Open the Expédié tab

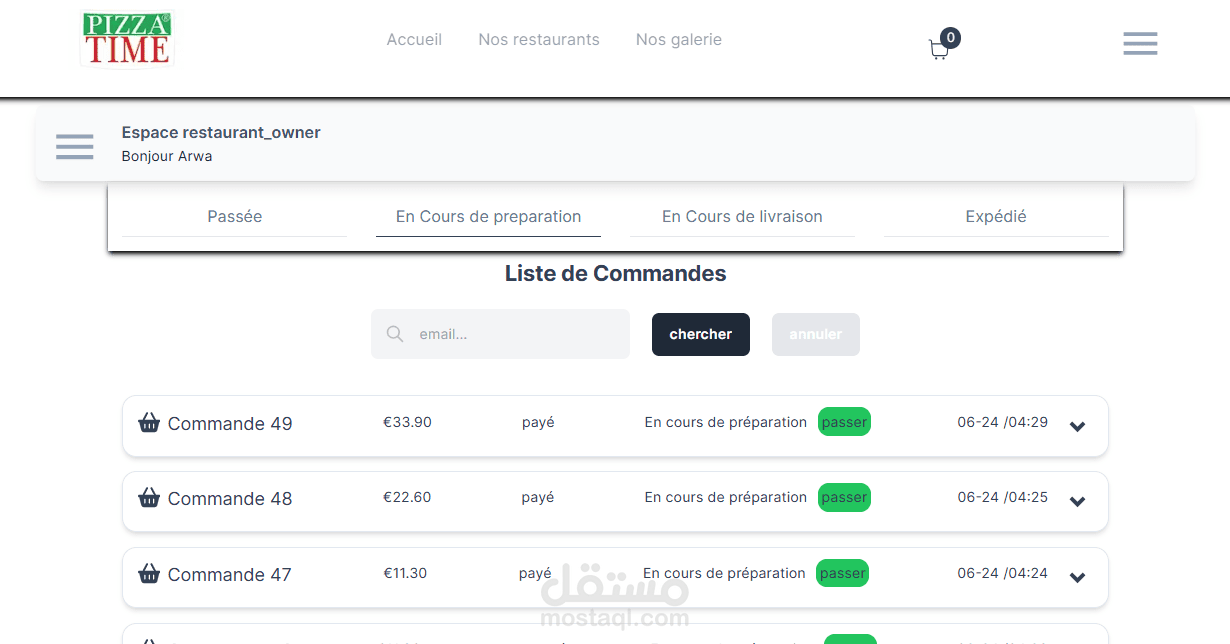pos(996,216)
